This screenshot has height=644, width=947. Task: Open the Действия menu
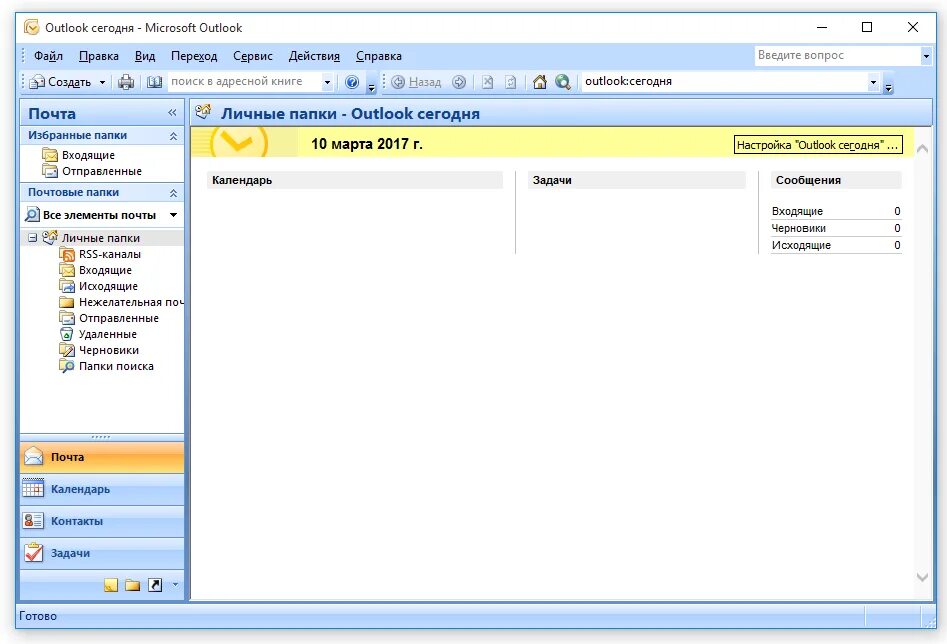tap(314, 56)
